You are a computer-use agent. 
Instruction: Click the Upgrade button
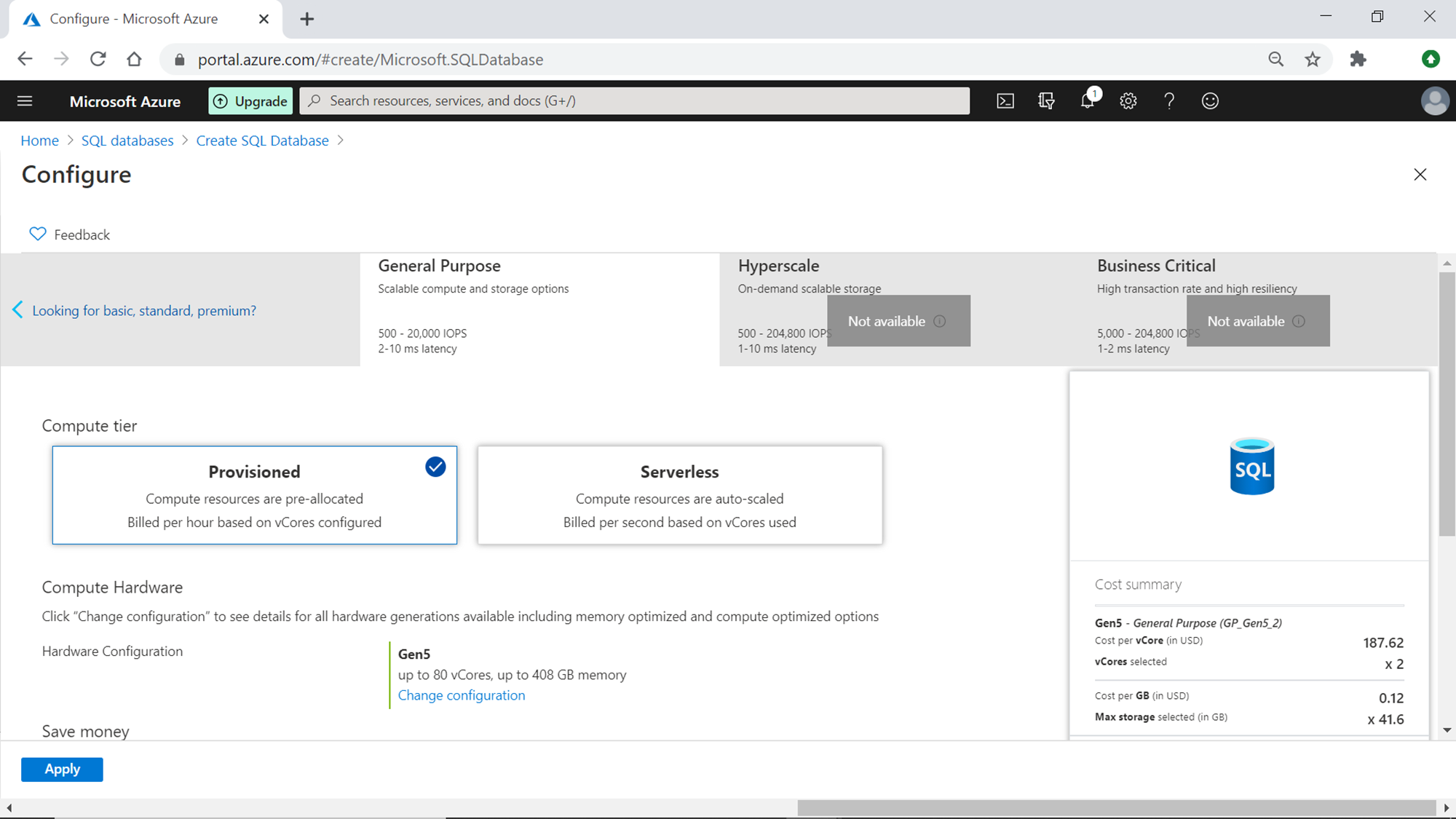click(250, 101)
